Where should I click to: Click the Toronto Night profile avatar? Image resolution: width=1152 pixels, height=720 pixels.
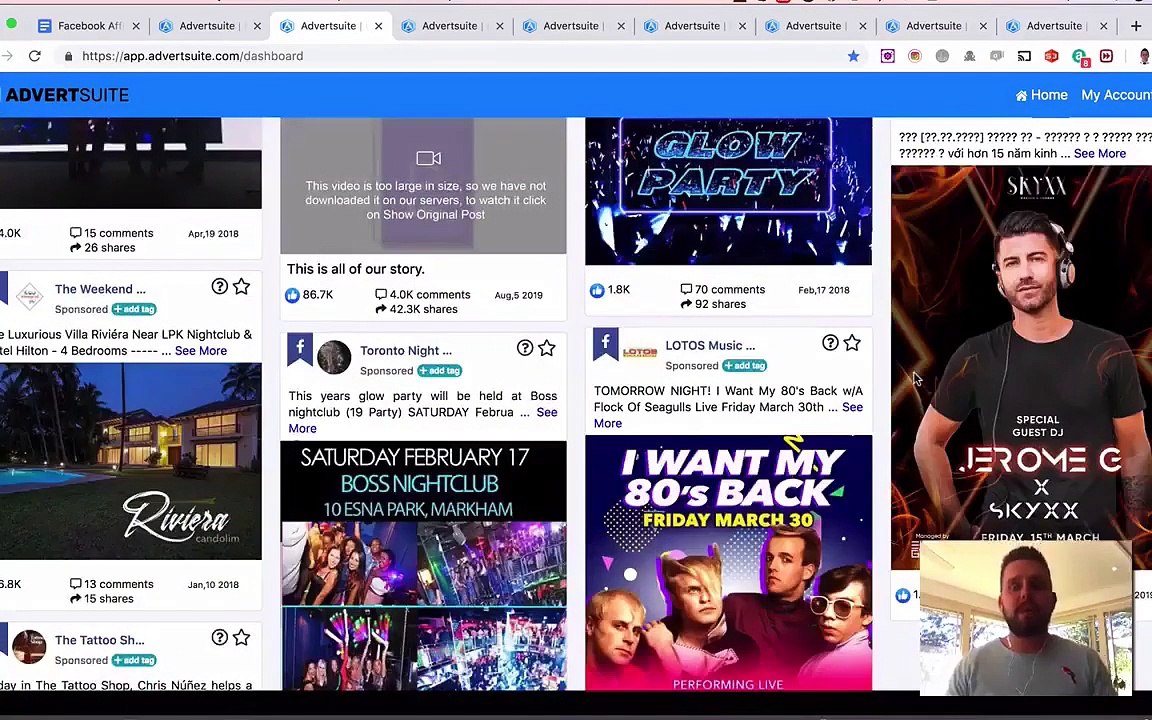point(334,358)
